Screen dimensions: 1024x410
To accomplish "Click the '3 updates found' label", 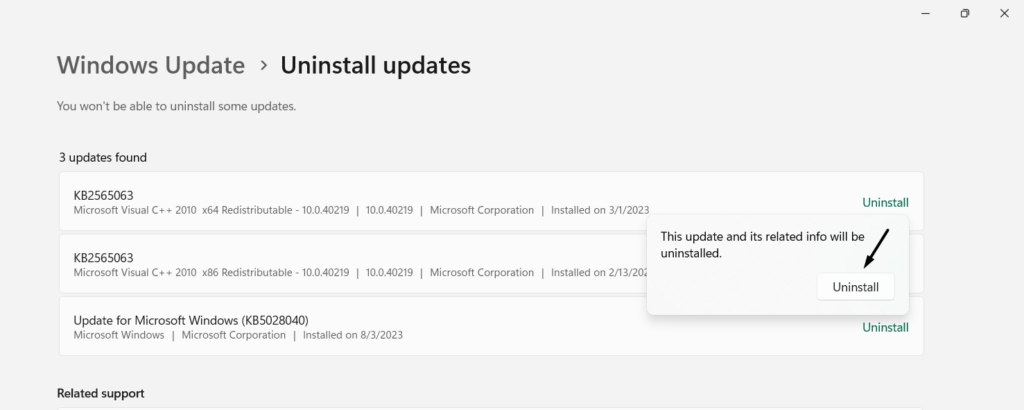I will (102, 157).
